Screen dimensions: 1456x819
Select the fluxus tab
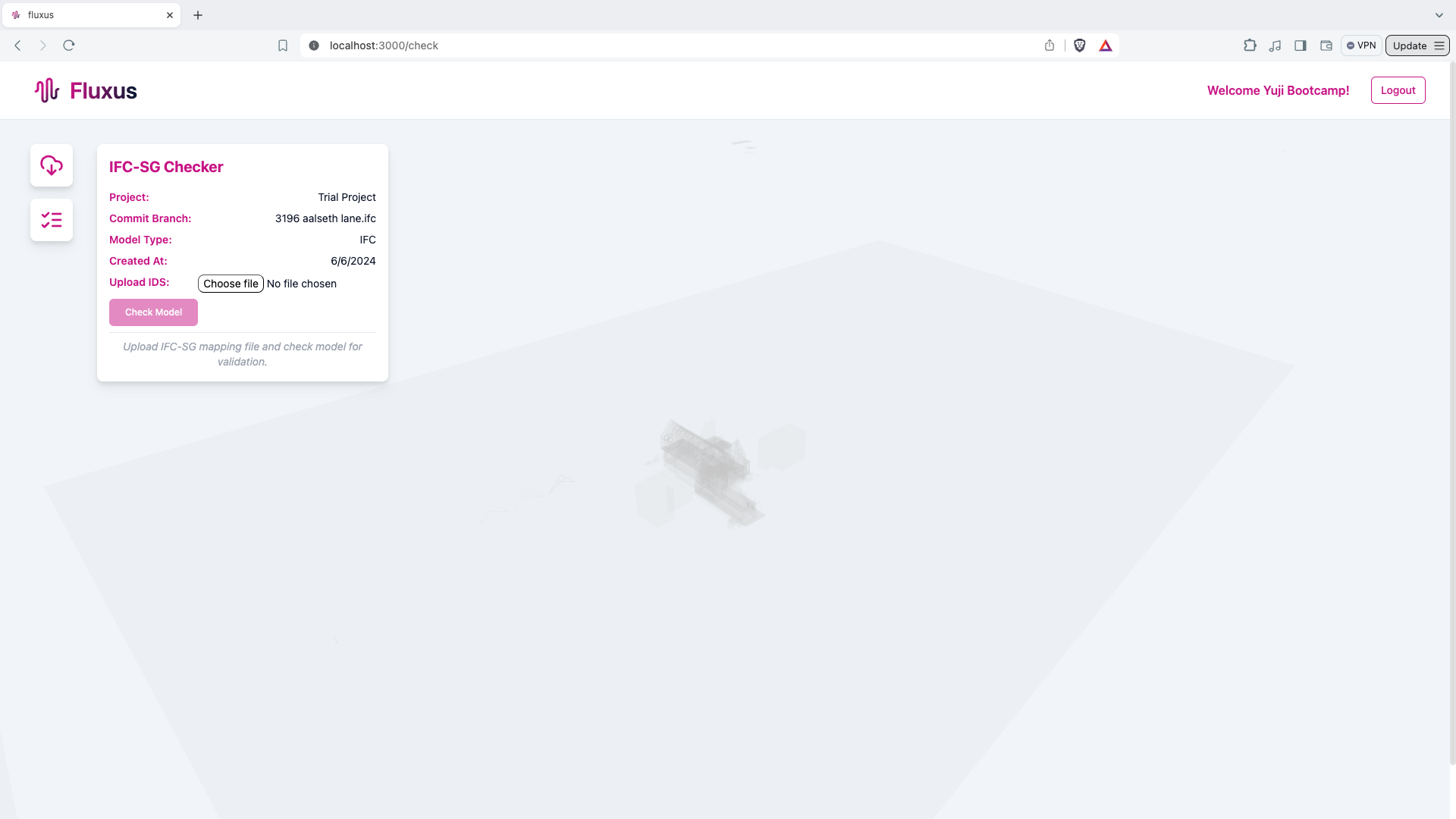83,15
